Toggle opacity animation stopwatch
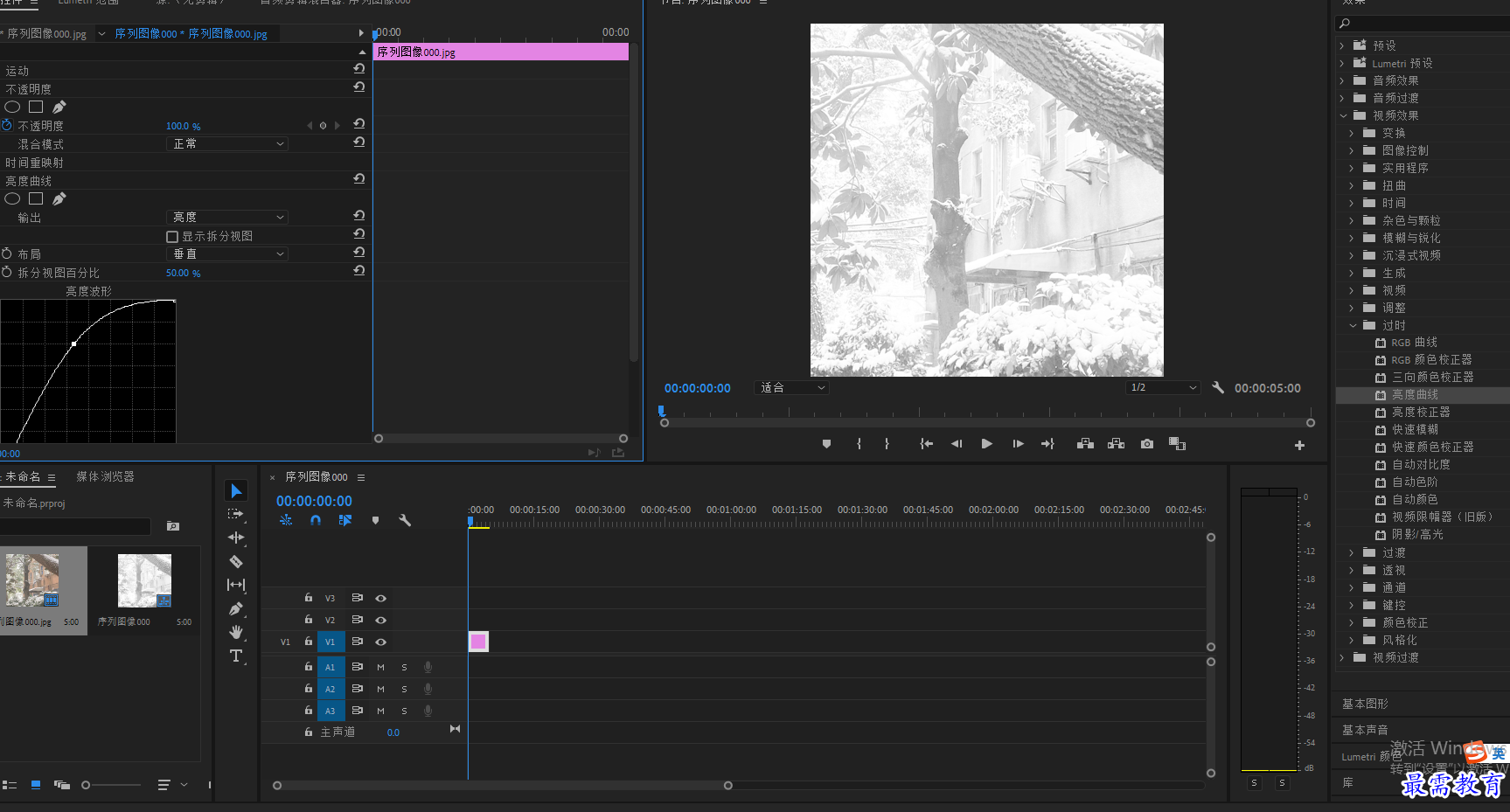1510x812 pixels. 8,125
